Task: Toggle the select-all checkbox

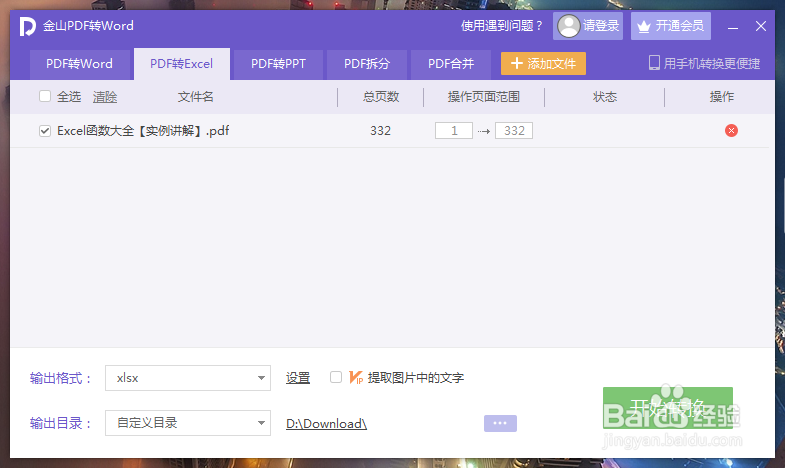Action: pyautogui.click(x=45, y=96)
